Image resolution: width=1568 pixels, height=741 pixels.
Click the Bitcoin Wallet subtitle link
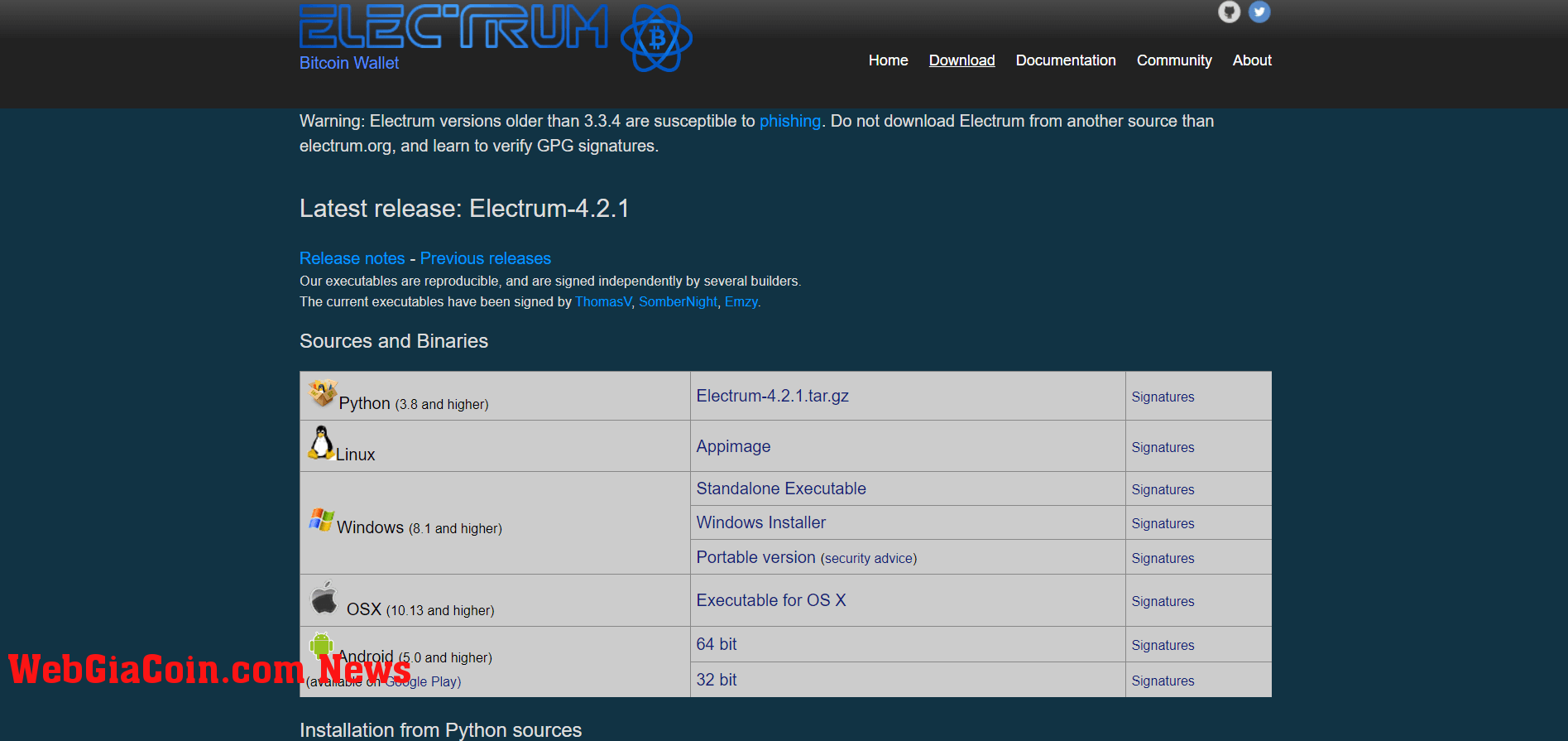click(x=349, y=63)
